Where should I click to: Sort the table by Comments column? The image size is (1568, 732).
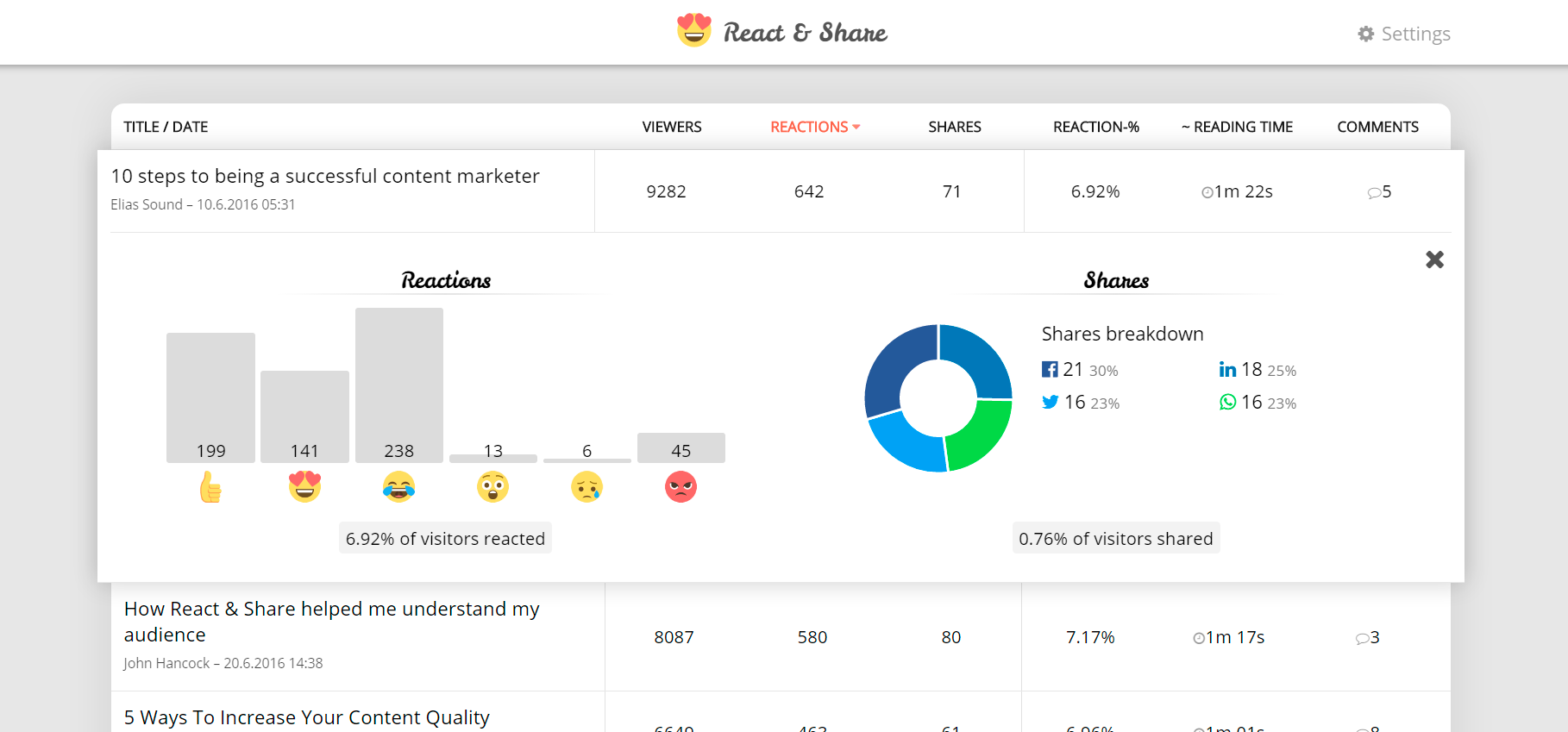(1377, 127)
